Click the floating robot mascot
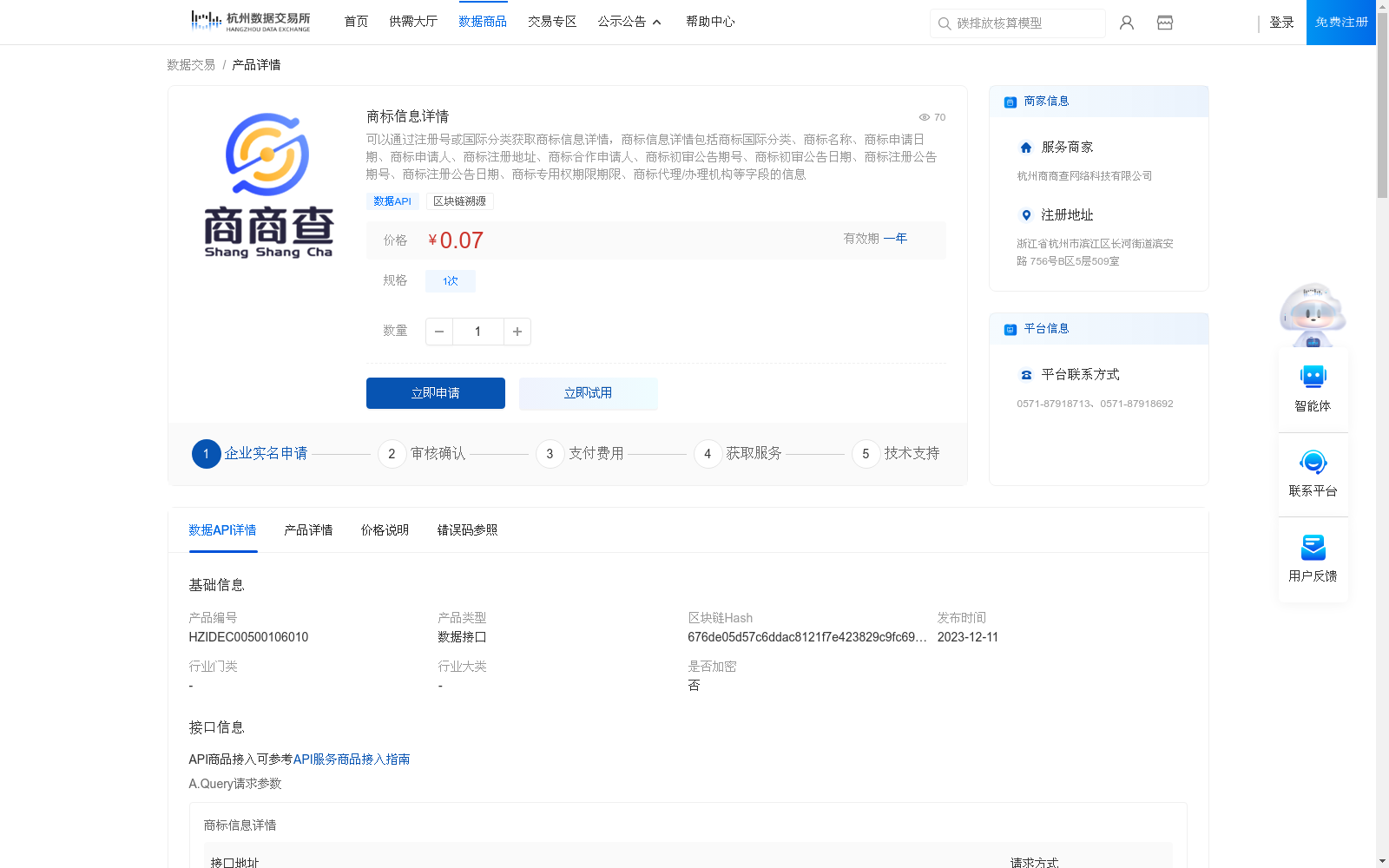 tap(1313, 314)
